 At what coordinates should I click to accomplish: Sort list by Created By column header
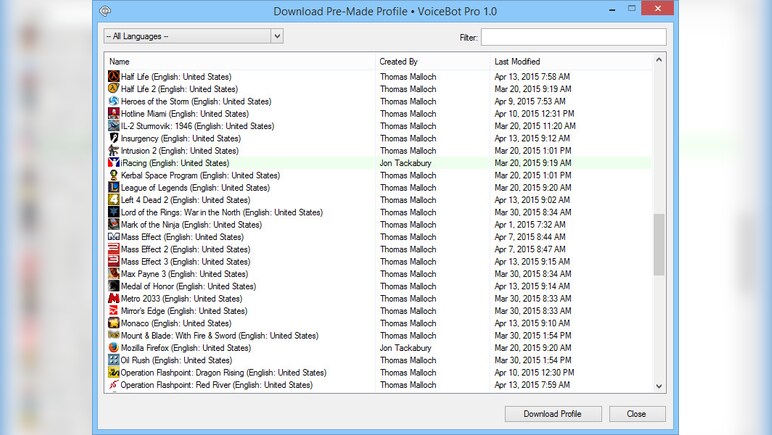(398, 62)
